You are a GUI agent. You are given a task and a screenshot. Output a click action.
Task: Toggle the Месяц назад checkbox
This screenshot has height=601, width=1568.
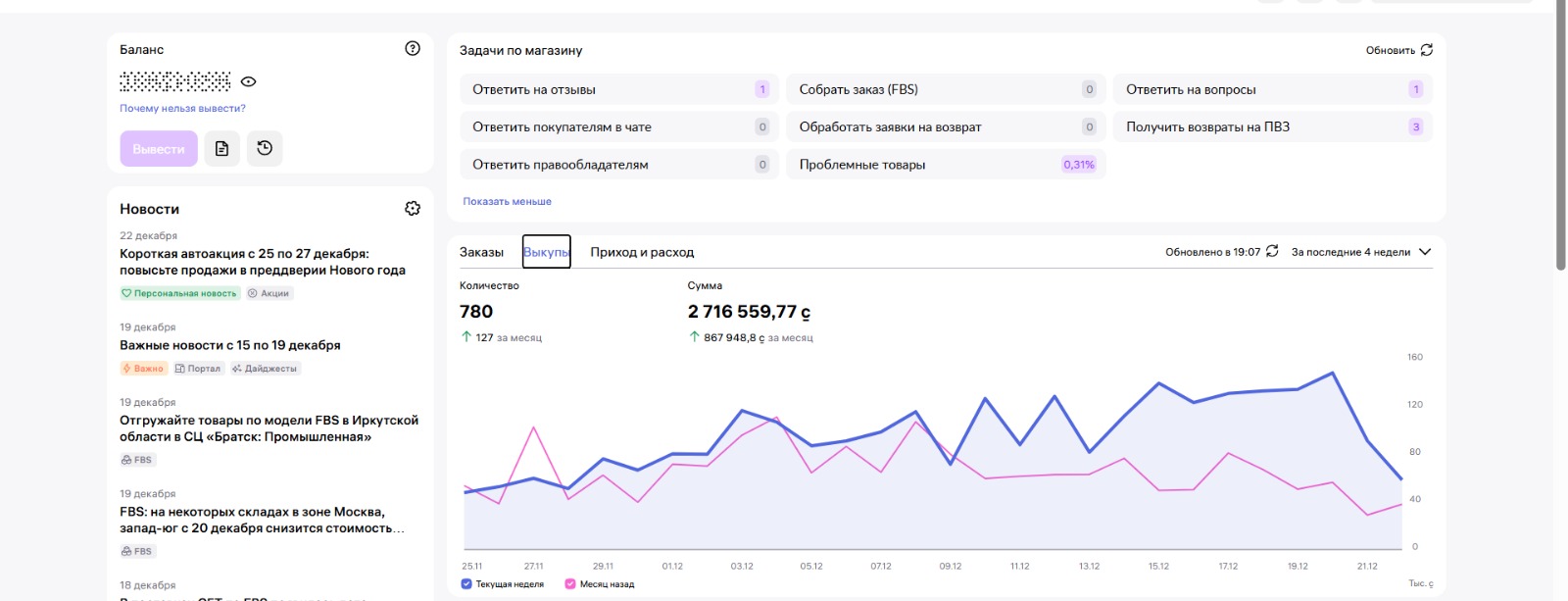[x=570, y=584]
